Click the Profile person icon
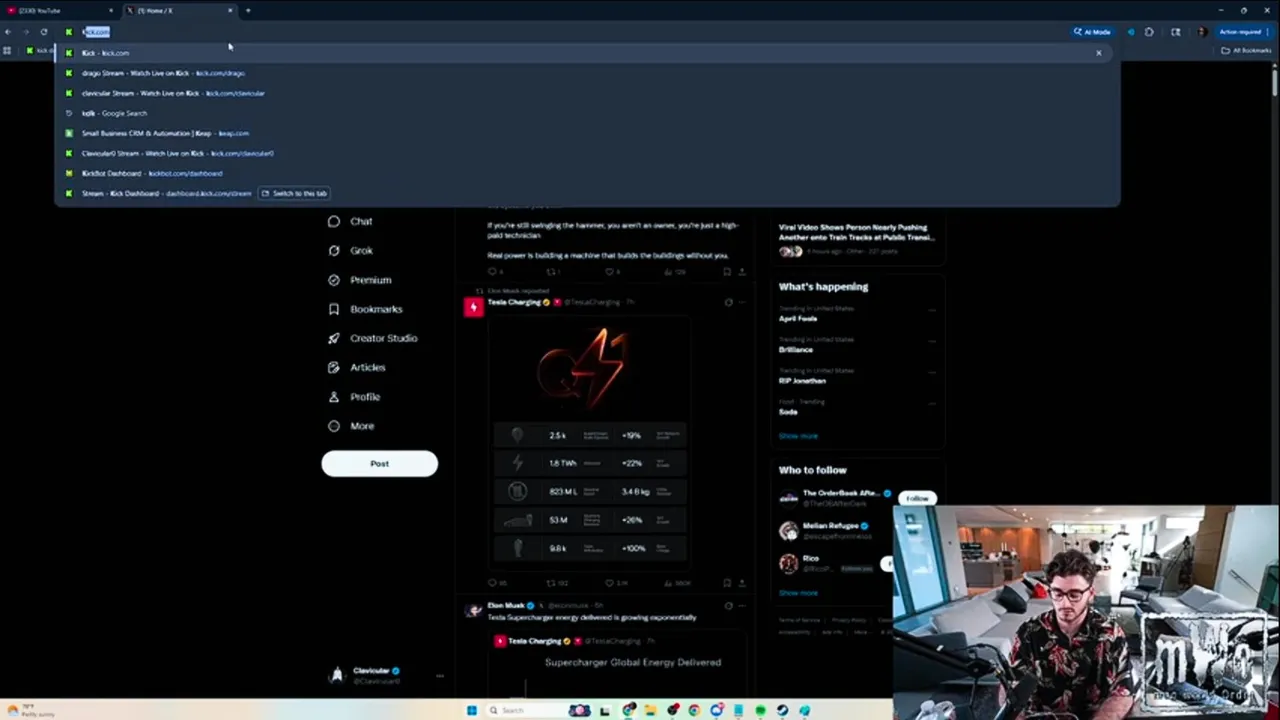The image size is (1280, 720). pos(334,397)
